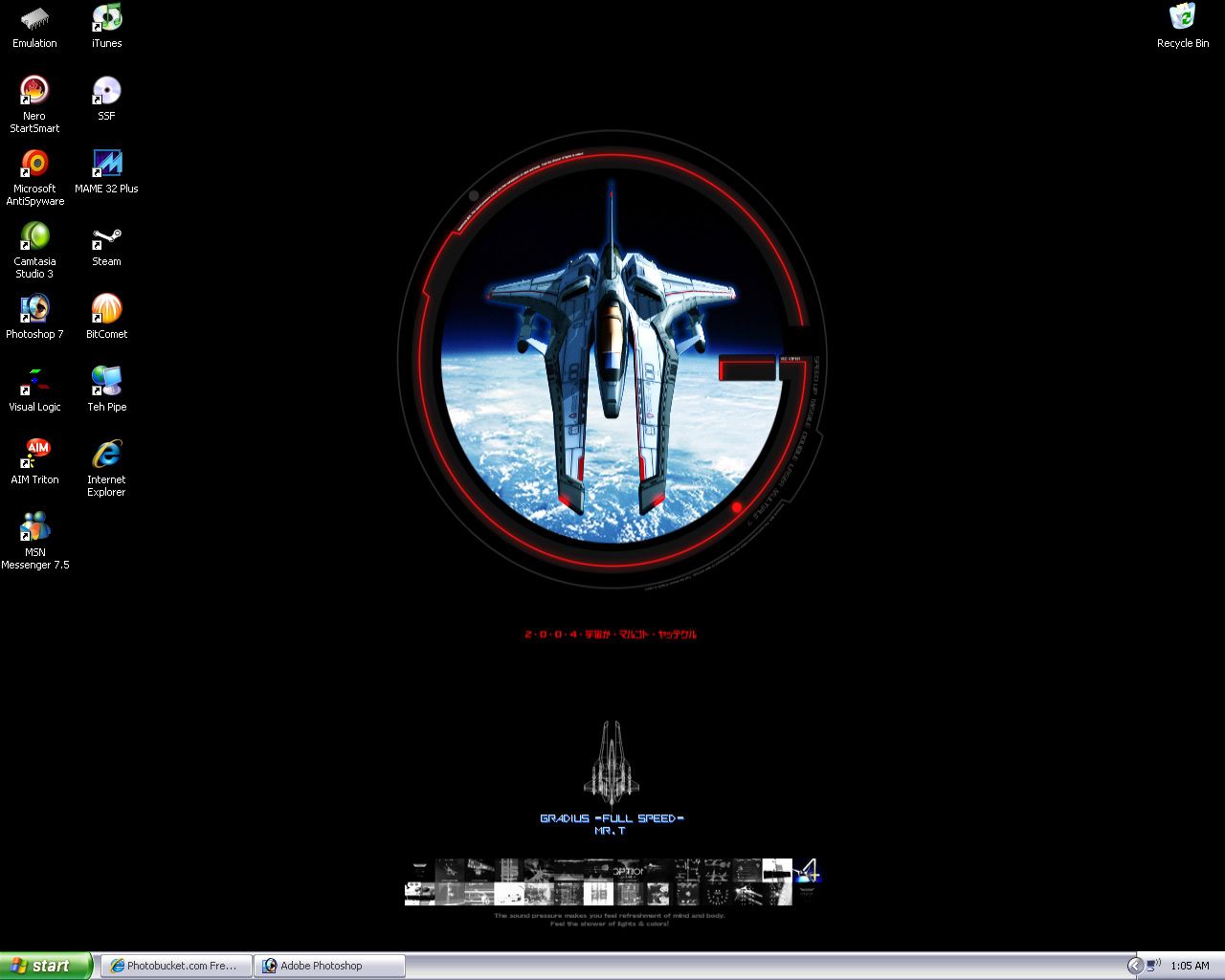Select the Nero StartSmart shortcut
Screen dimensions: 1225x980
click(x=34, y=104)
